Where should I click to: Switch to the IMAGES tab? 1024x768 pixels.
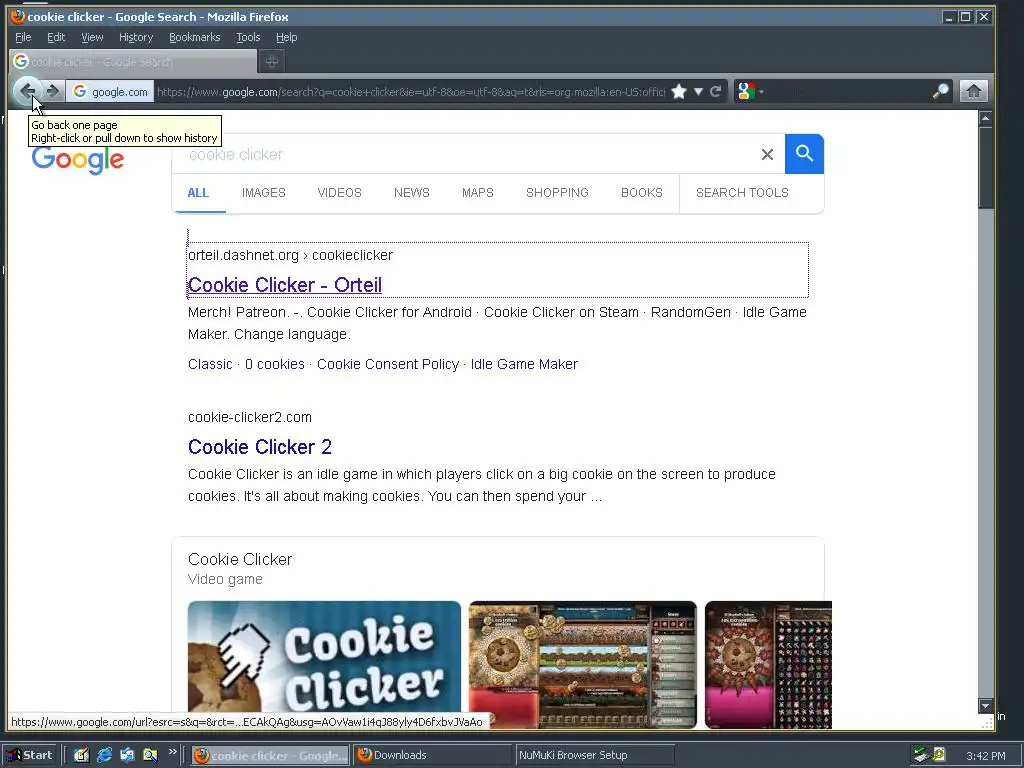[264, 193]
